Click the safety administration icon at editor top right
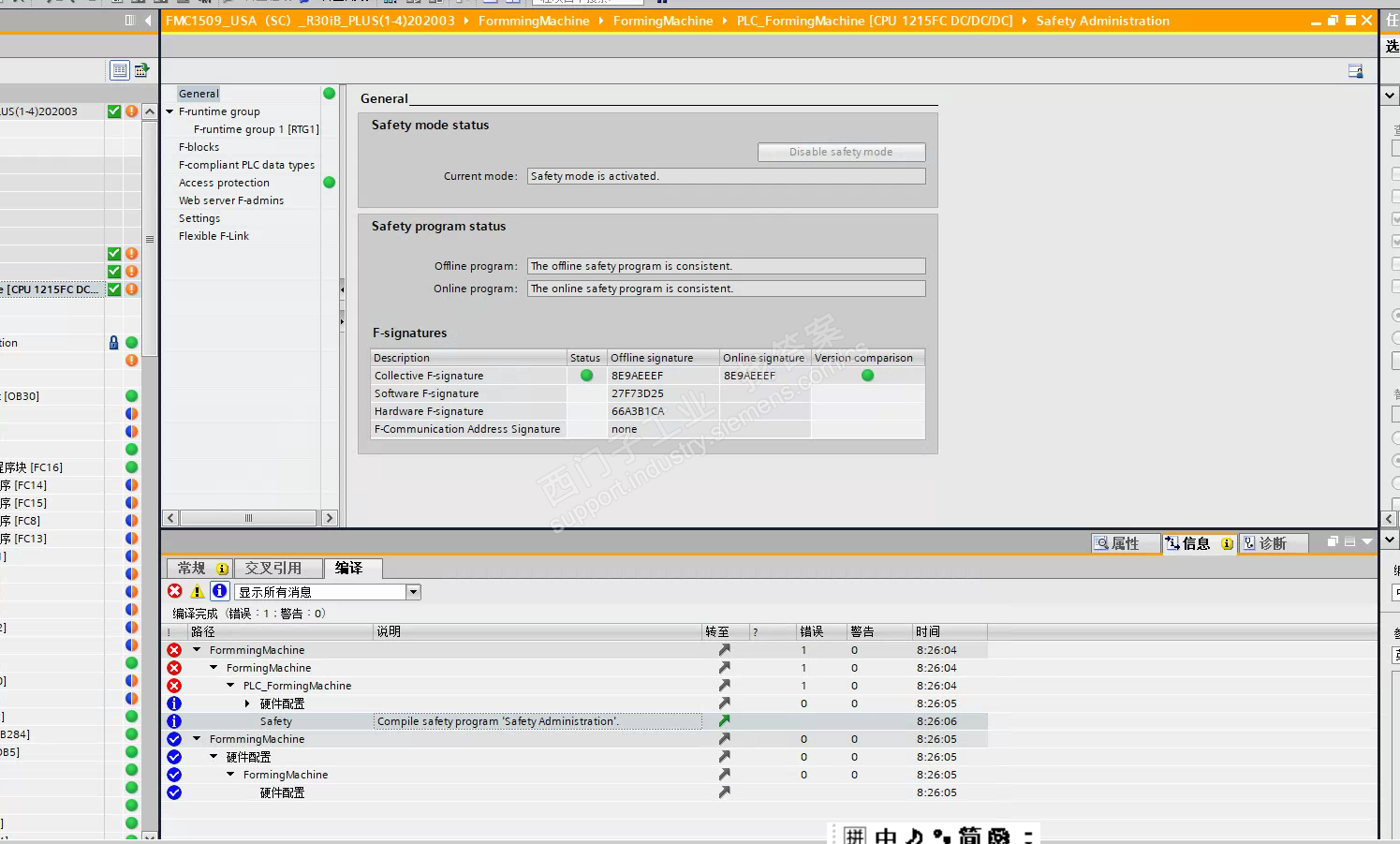The width and height of the screenshot is (1400, 844). click(1355, 71)
